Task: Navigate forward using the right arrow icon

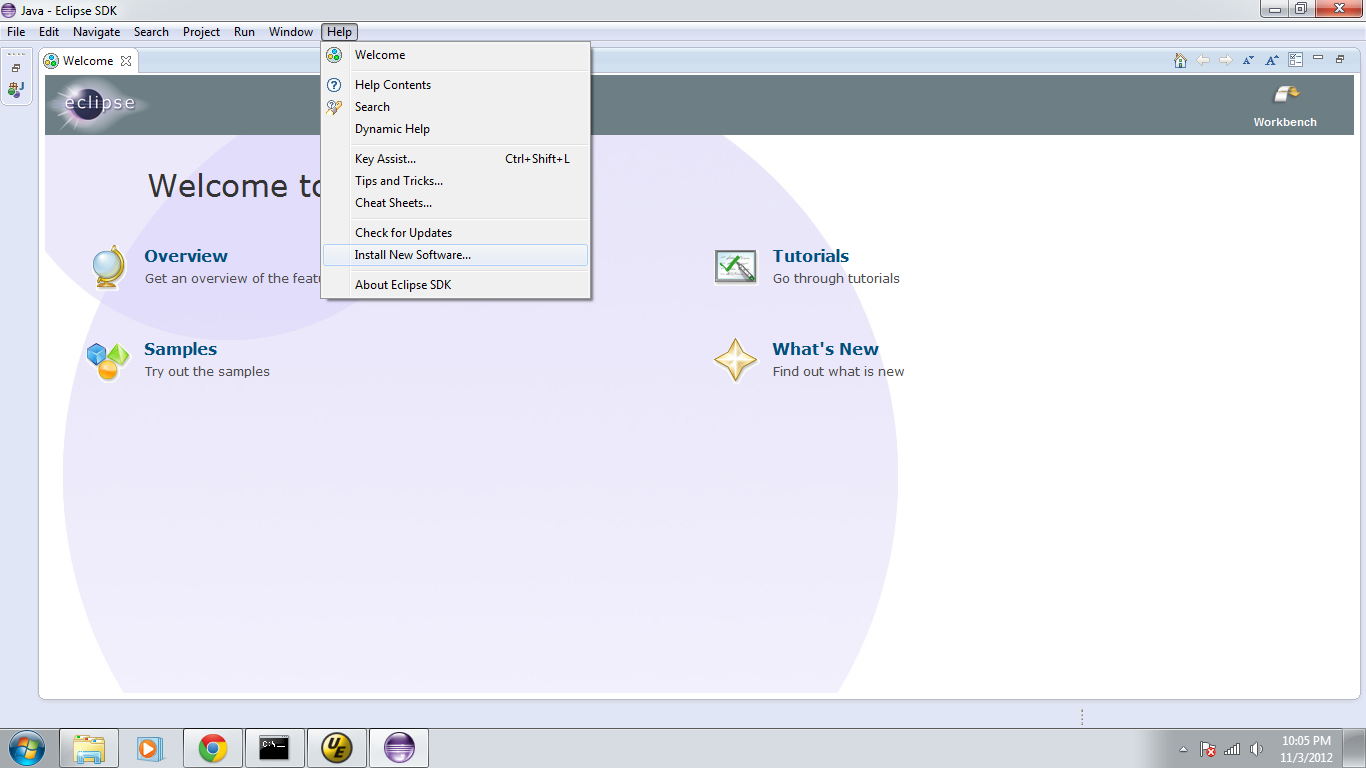Action: pyautogui.click(x=1226, y=60)
